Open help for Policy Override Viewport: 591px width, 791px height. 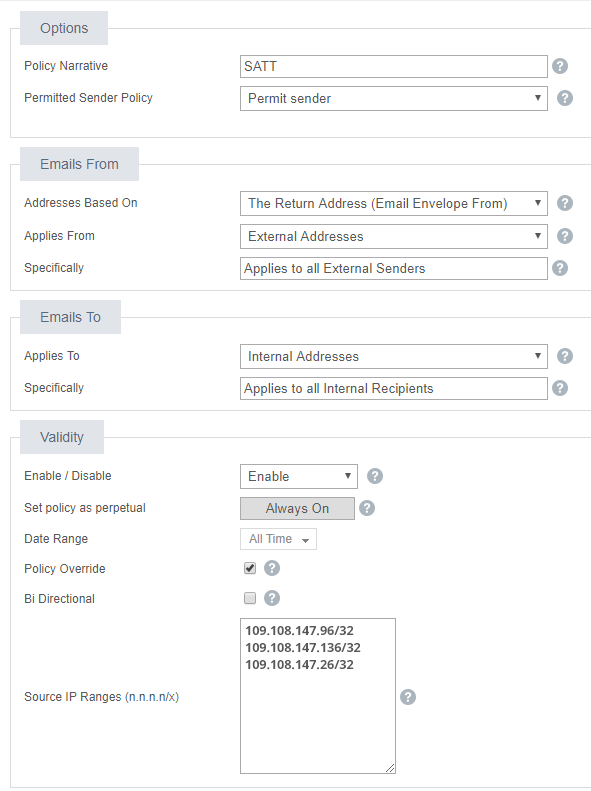coord(272,568)
